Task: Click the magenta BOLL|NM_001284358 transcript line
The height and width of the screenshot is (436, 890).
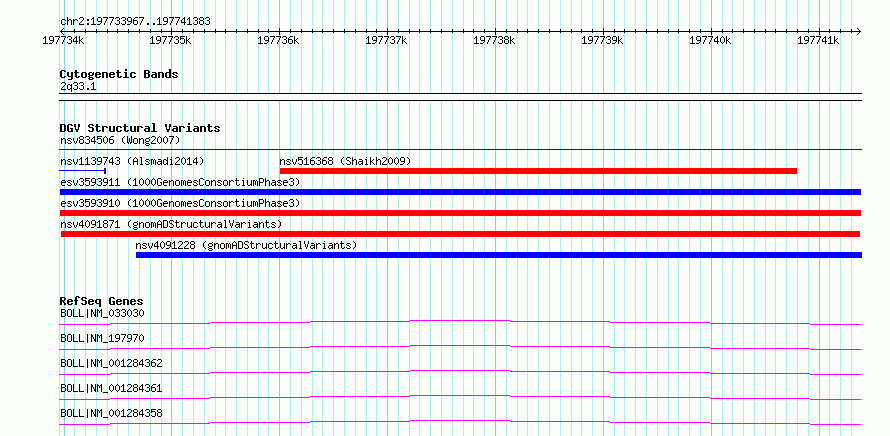Action: tap(460, 422)
